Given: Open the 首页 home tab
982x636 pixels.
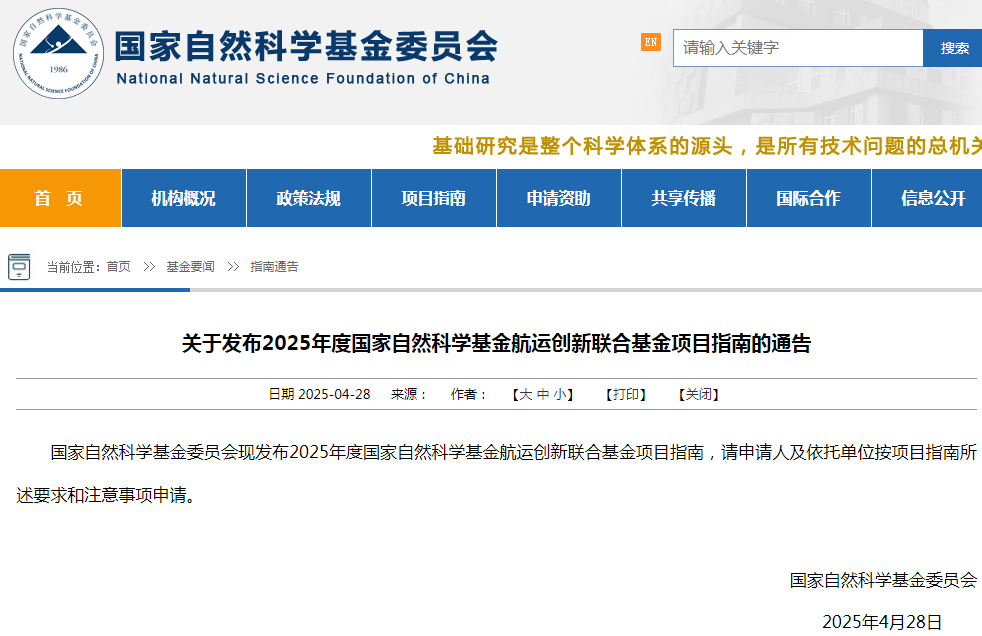Looking at the screenshot, I should (60, 198).
